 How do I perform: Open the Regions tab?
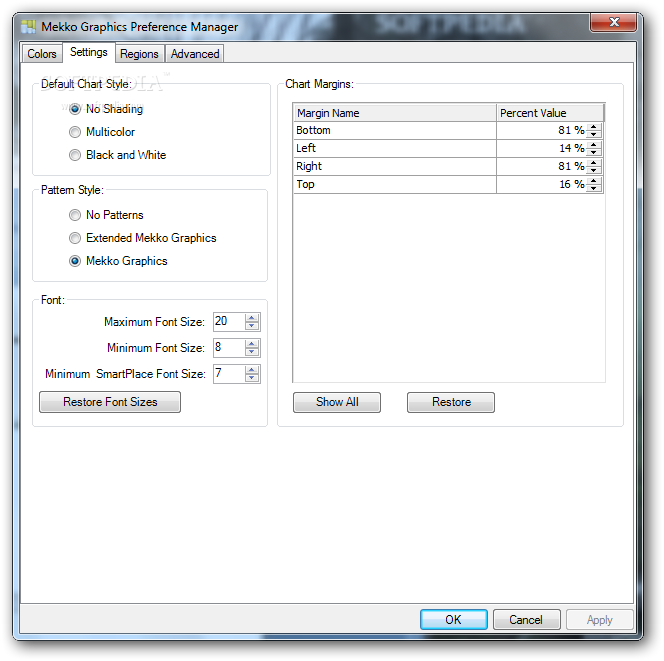click(x=139, y=54)
